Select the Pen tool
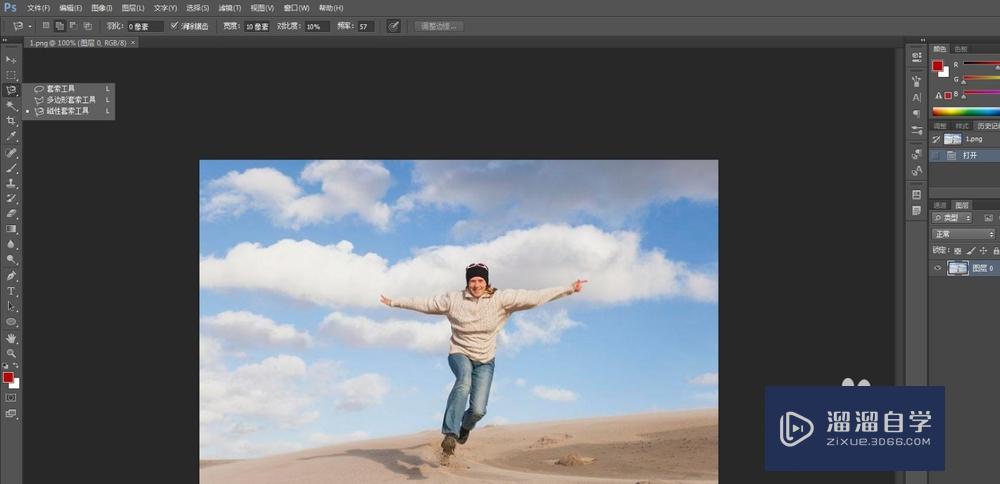The height and width of the screenshot is (484, 1000). [x=11, y=275]
